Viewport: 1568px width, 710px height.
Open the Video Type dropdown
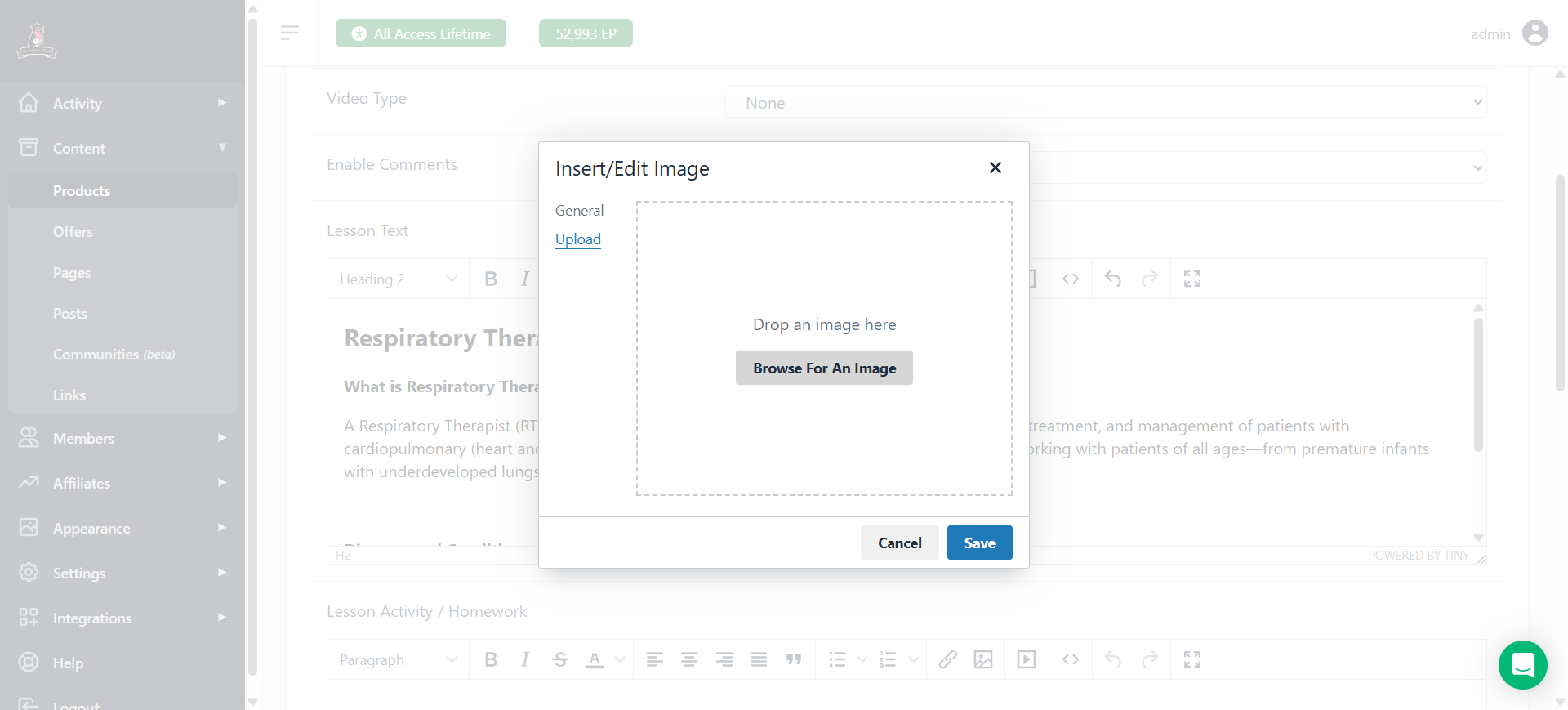click(x=1105, y=102)
